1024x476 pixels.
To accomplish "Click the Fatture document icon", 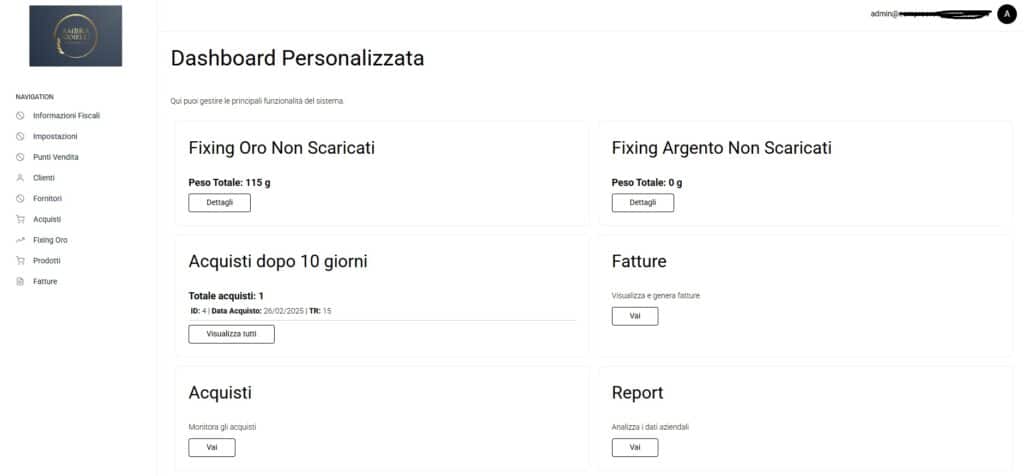I will click(20, 282).
